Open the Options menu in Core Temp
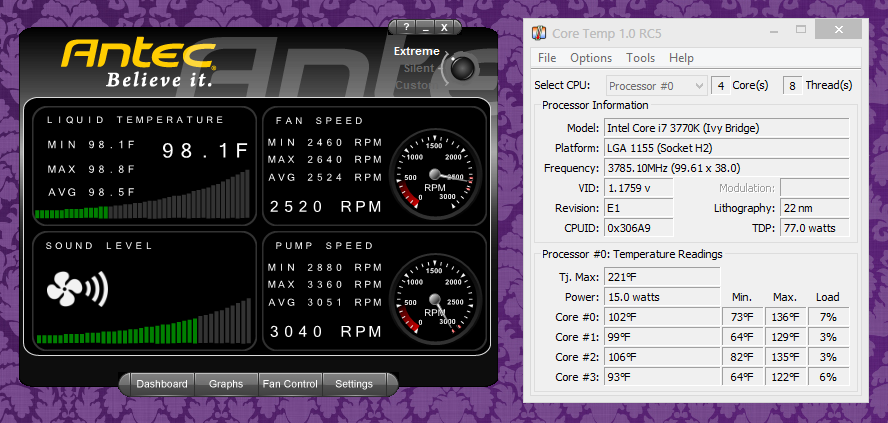 [591, 58]
